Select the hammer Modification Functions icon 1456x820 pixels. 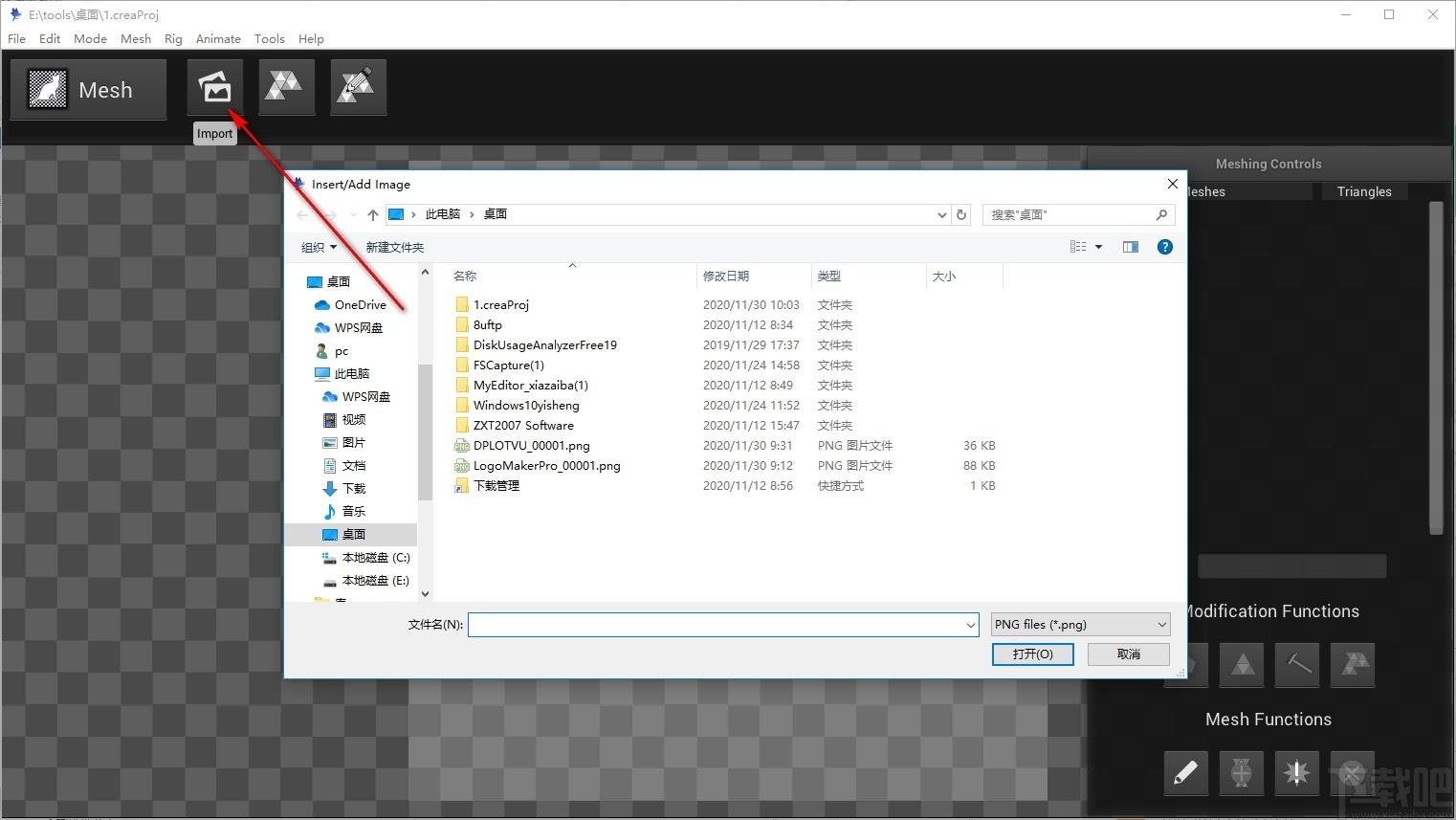[1298, 665]
